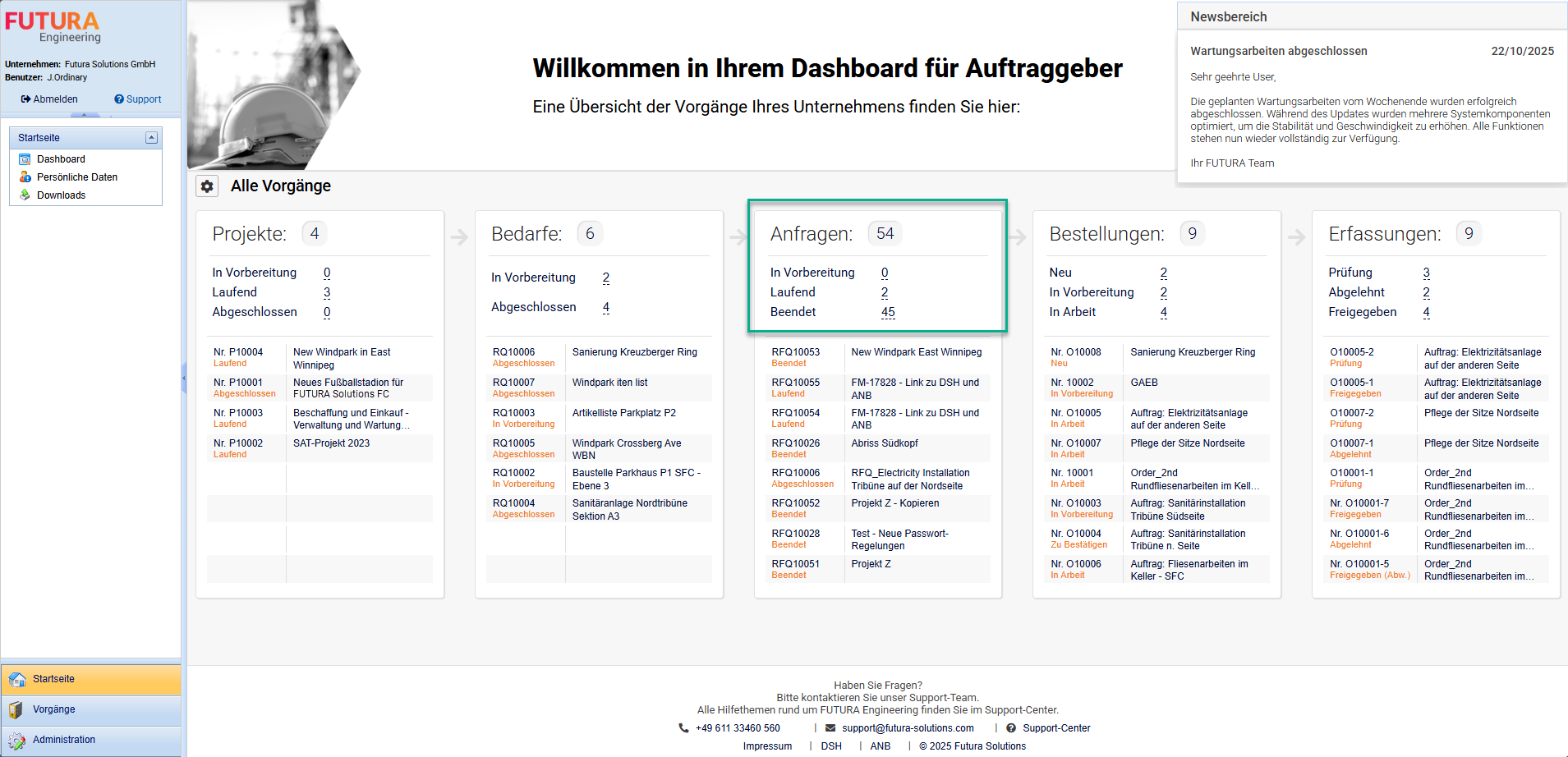1568x757 pixels.
Task: Click the footer email envelope icon
Action: [x=830, y=728]
